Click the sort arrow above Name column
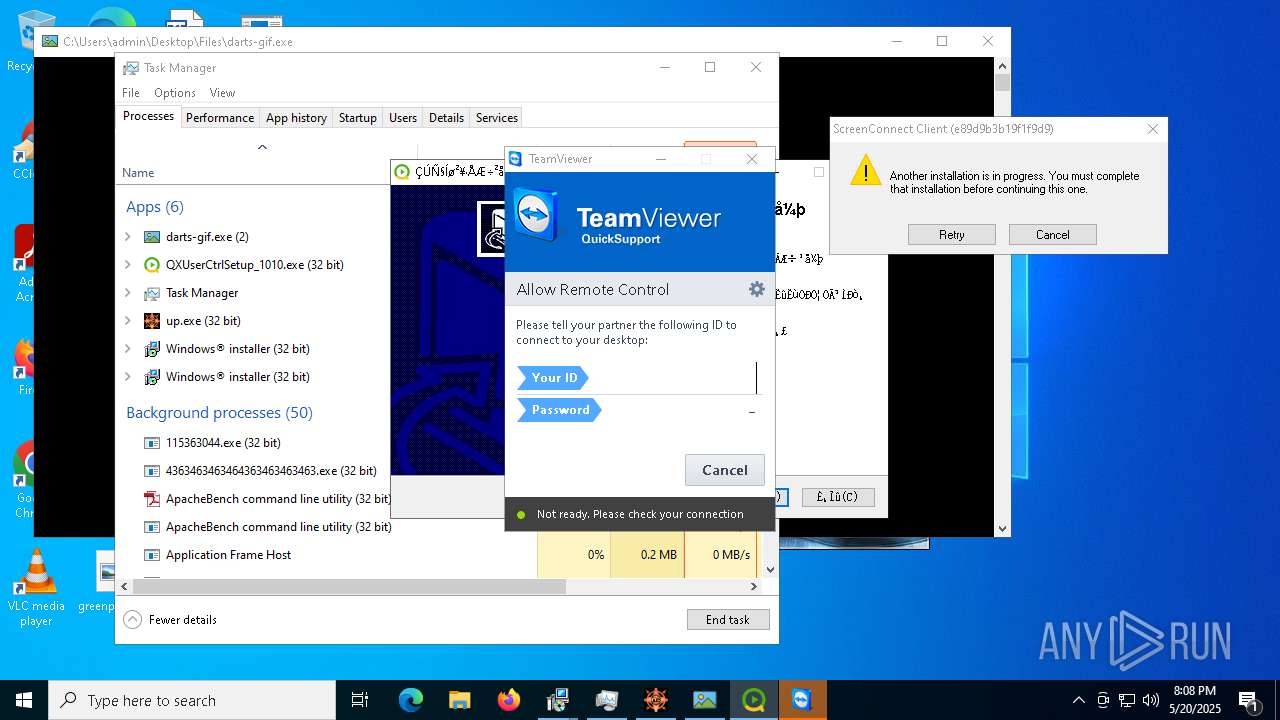The height and width of the screenshot is (720, 1280). (x=262, y=147)
